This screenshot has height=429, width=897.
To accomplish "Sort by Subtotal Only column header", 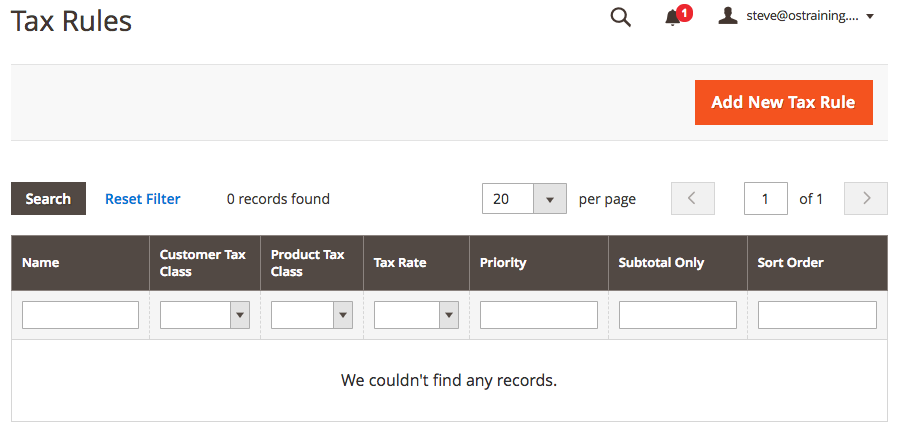I will coord(661,263).
